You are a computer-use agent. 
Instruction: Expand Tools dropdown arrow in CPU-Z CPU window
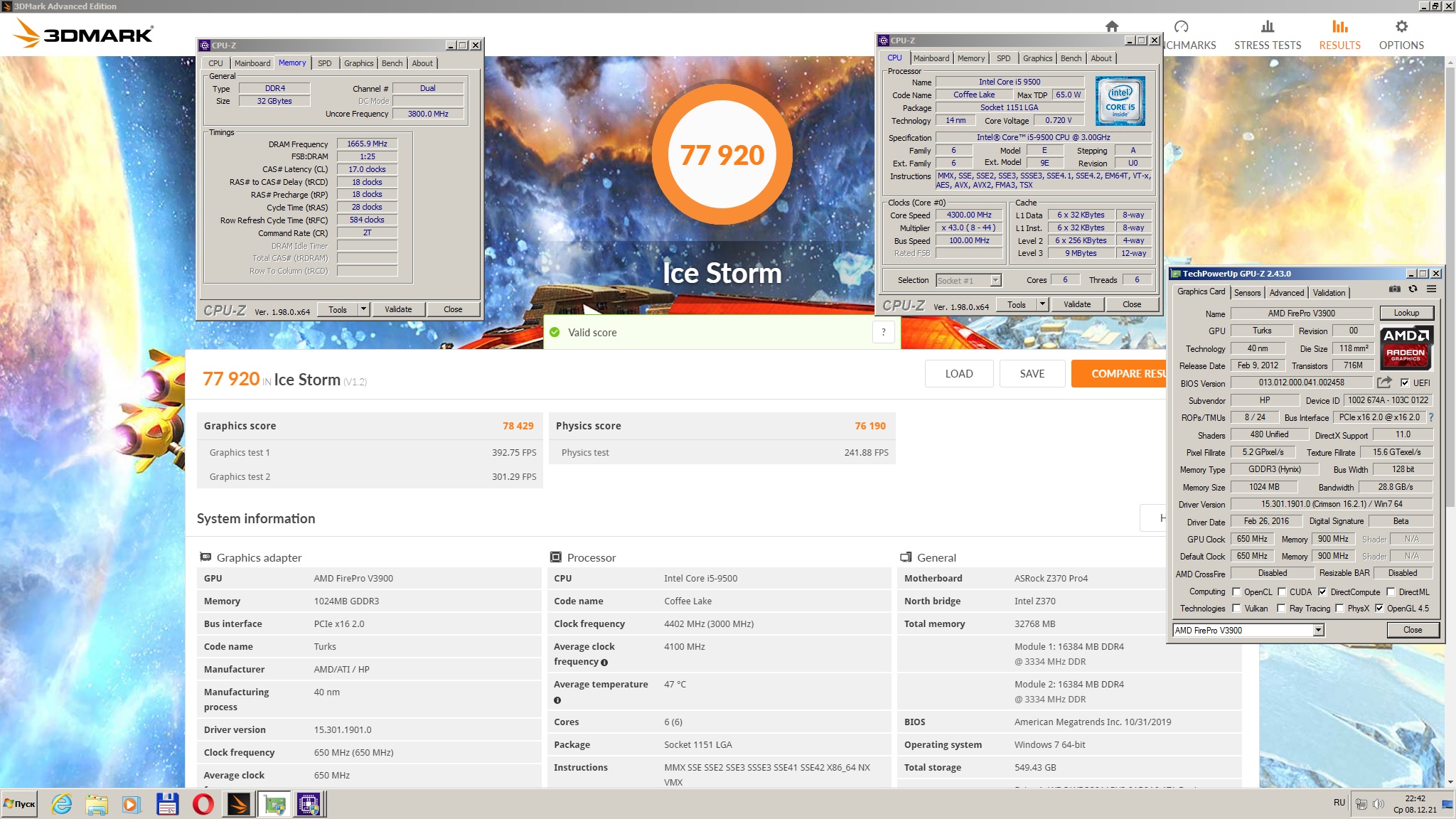[x=1042, y=304]
